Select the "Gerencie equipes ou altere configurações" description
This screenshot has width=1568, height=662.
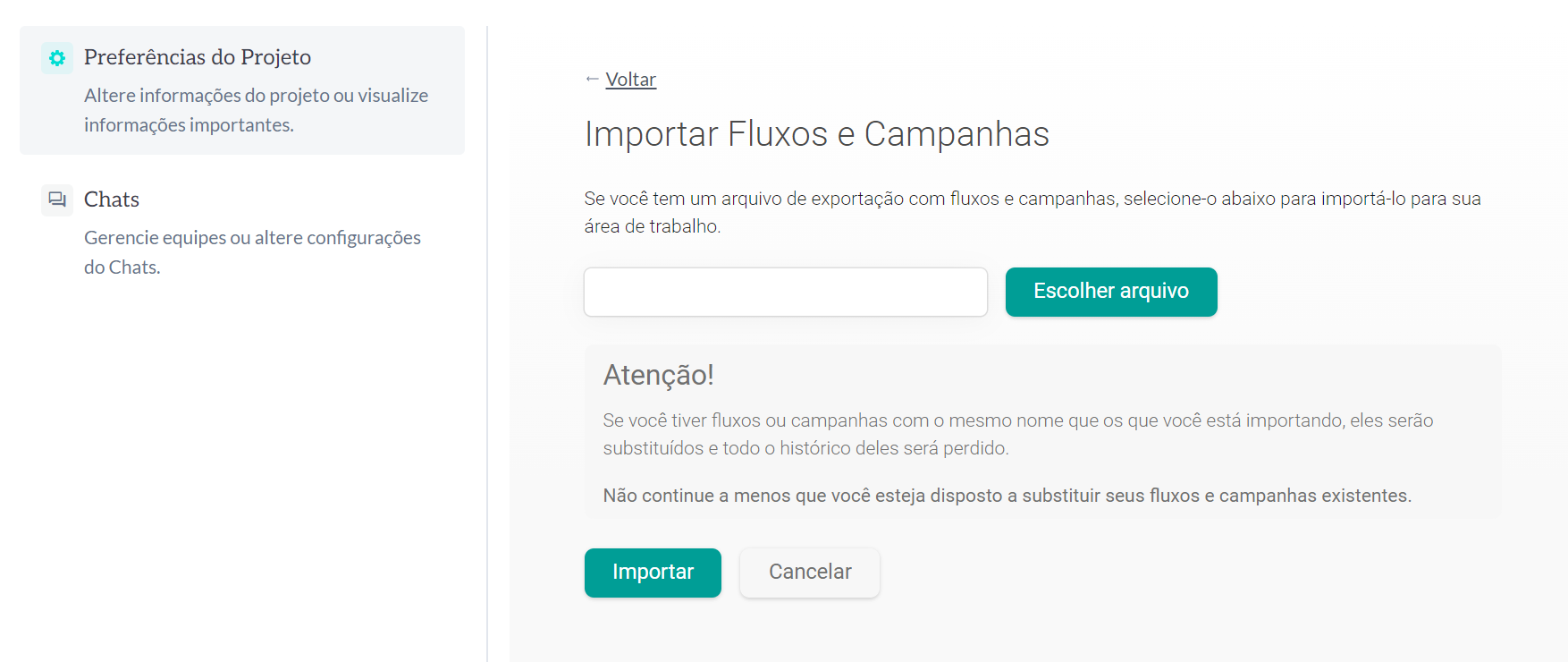(x=252, y=238)
